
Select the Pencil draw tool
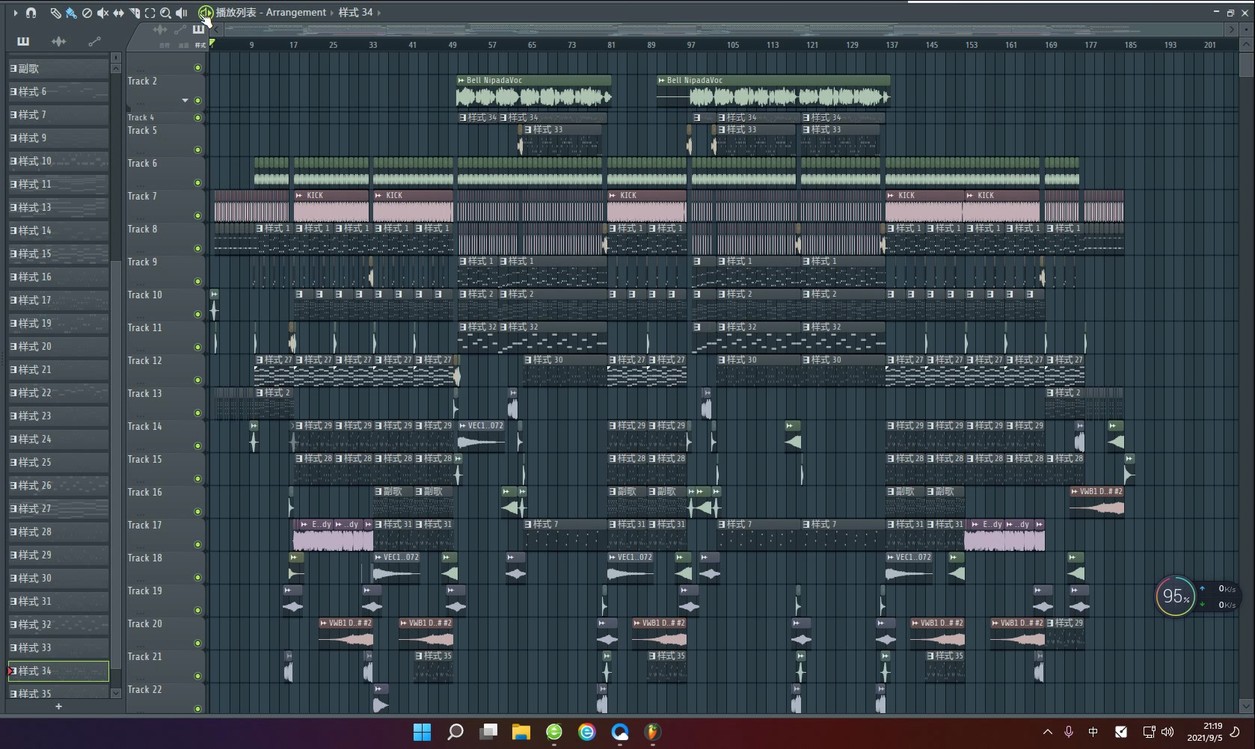click(x=55, y=13)
